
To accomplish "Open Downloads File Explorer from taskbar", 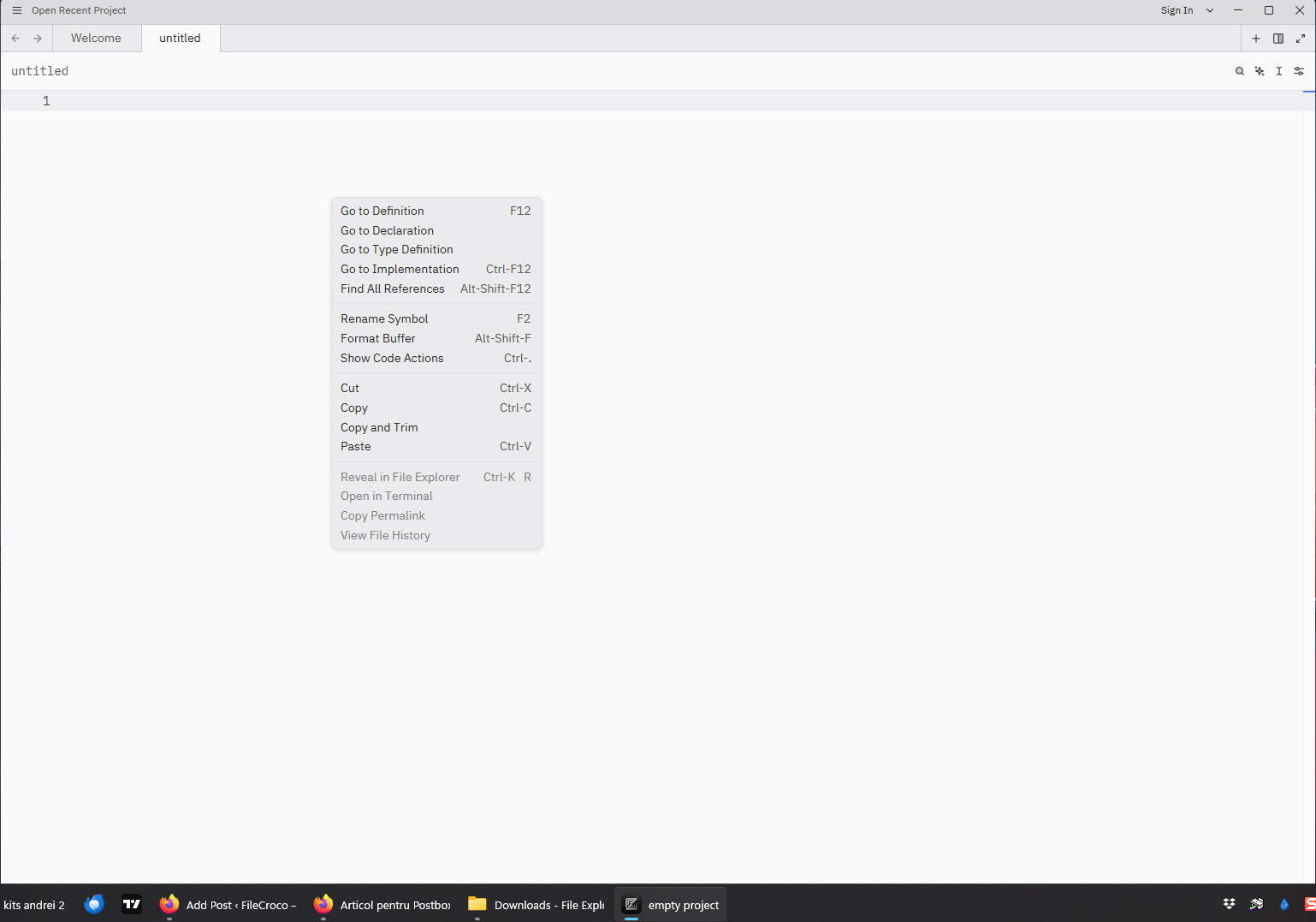I will point(537,905).
